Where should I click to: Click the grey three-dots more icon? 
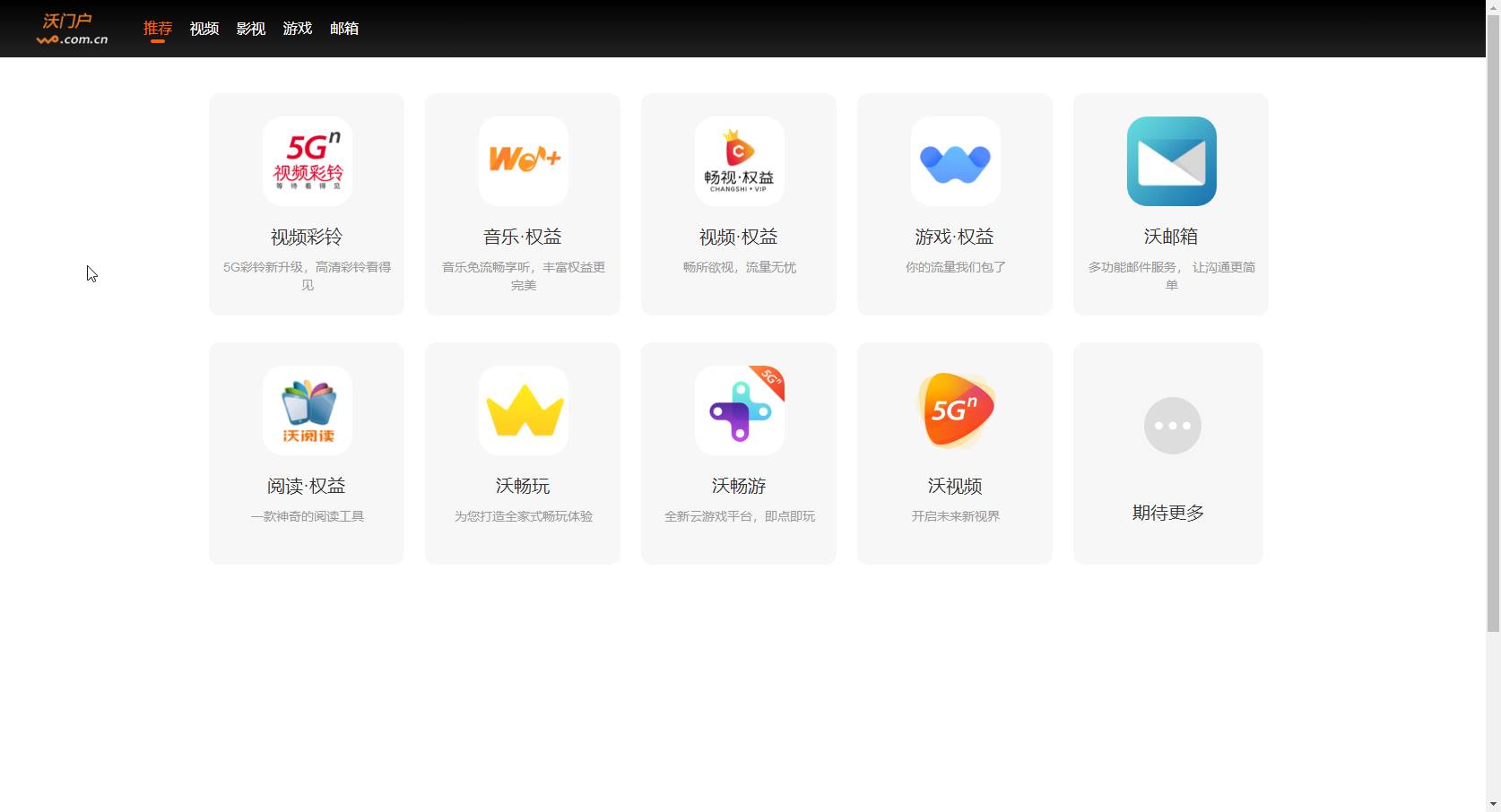[x=1173, y=426]
